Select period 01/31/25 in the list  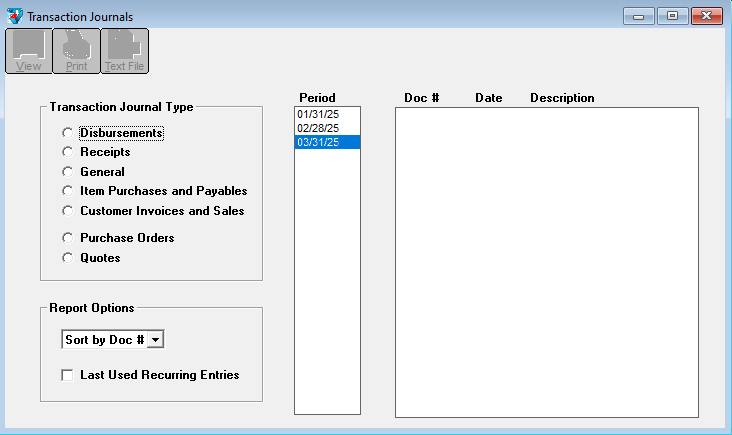pos(318,115)
